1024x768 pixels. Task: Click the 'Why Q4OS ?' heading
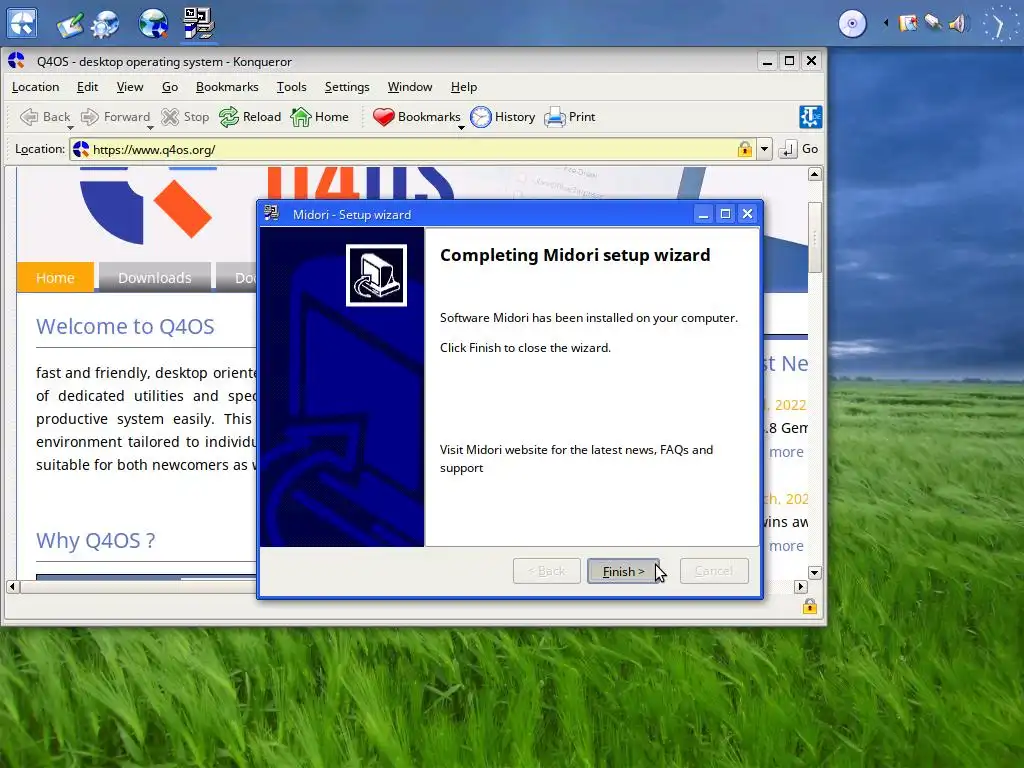pyautogui.click(x=95, y=540)
